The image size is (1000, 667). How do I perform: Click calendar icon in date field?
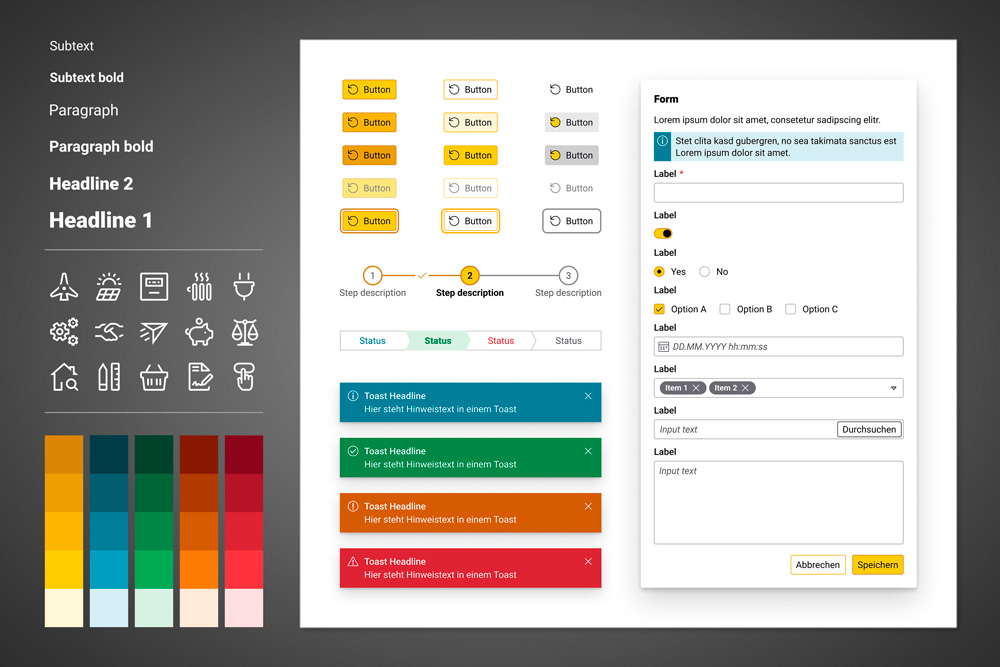tap(663, 347)
